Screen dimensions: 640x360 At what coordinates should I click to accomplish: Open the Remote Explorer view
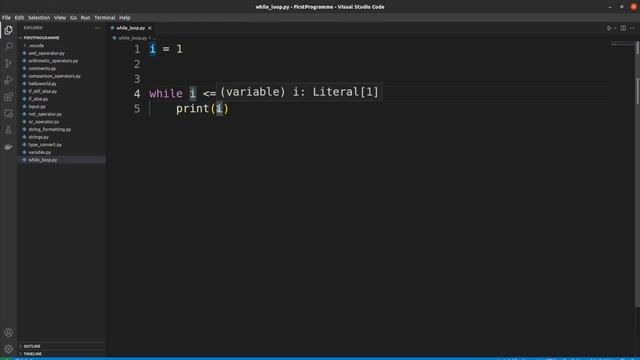tap(8, 113)
